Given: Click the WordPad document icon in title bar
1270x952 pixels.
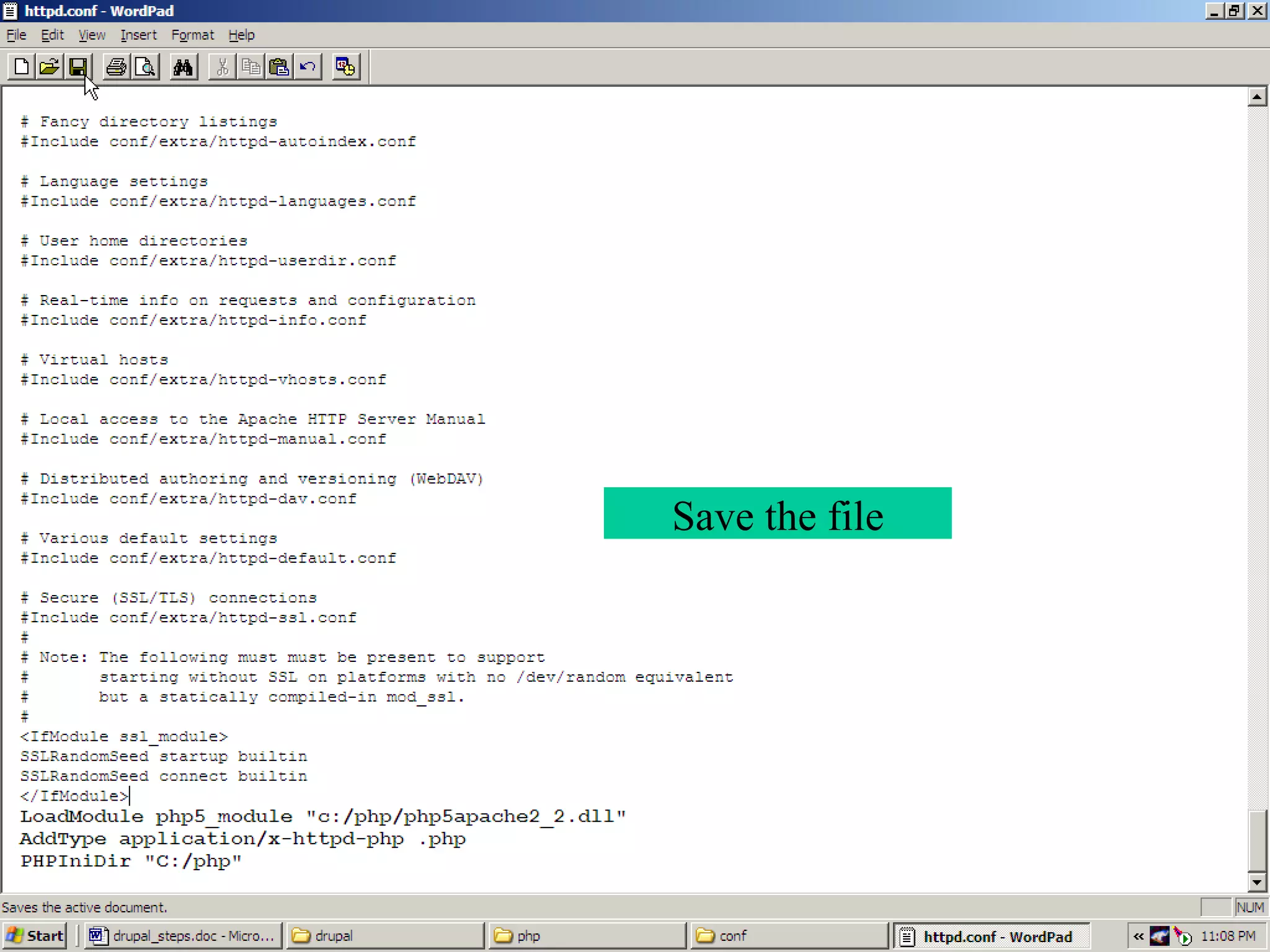Looking at the screenshot, I should [11, 11].
